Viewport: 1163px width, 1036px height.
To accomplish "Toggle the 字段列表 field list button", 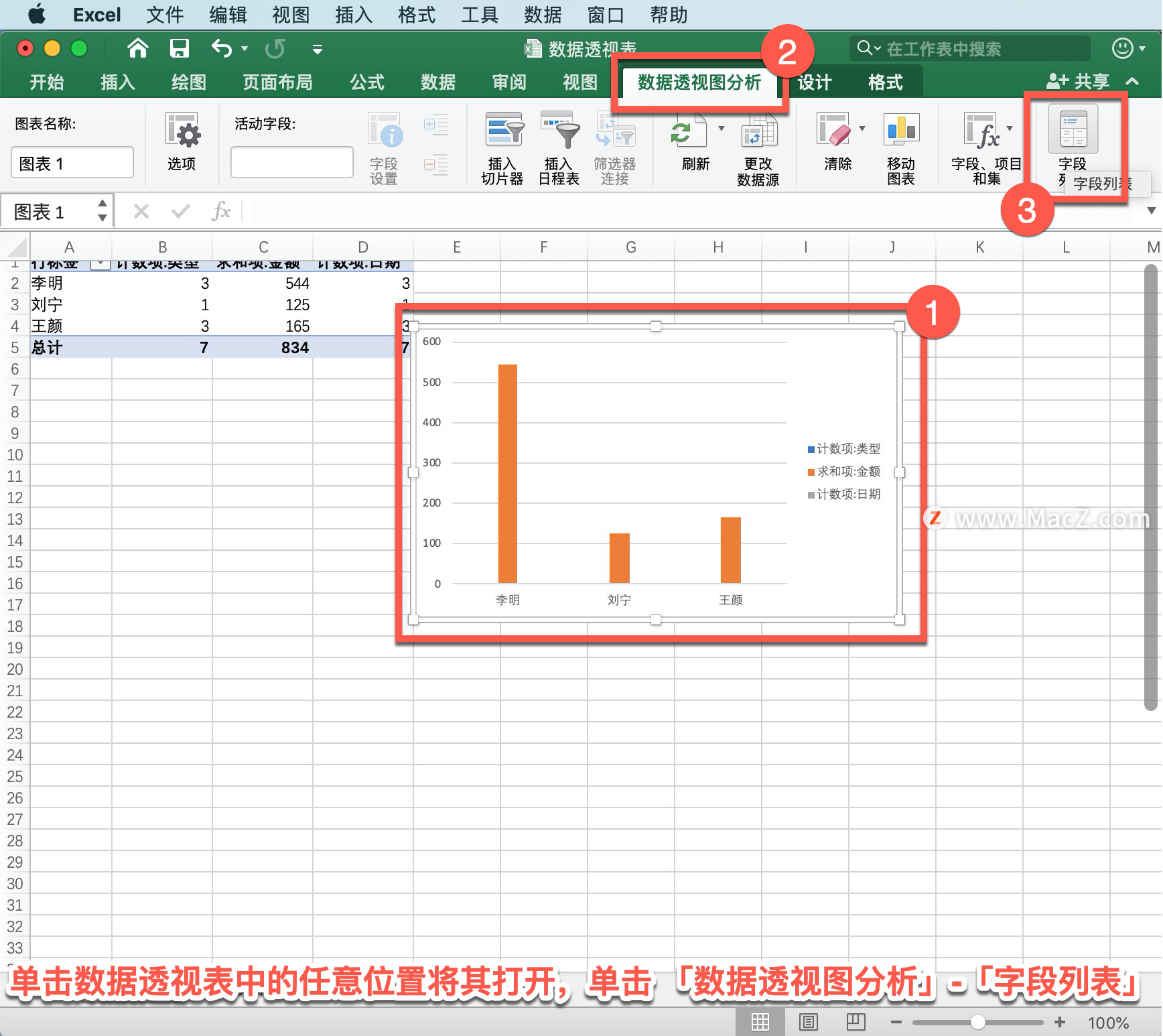I will point(1073,129).
